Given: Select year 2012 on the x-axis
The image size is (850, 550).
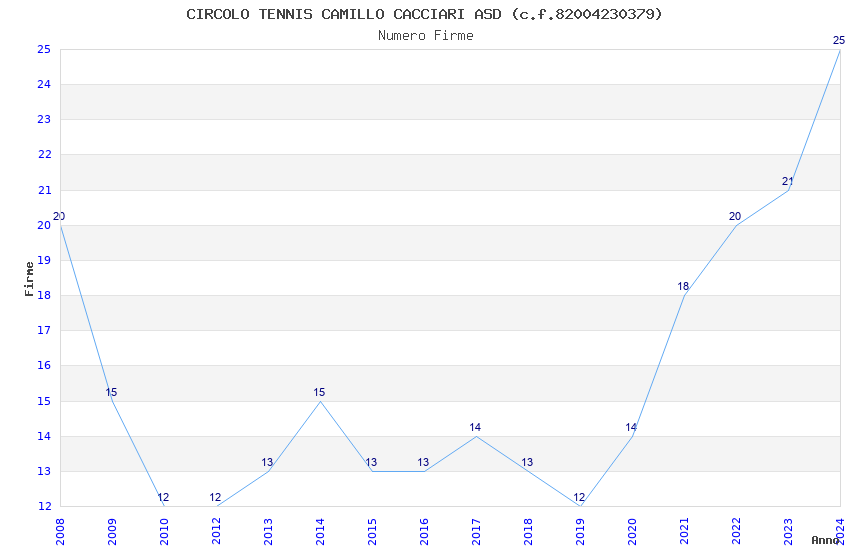Looking at the screenshot, I should click(216, 531).
